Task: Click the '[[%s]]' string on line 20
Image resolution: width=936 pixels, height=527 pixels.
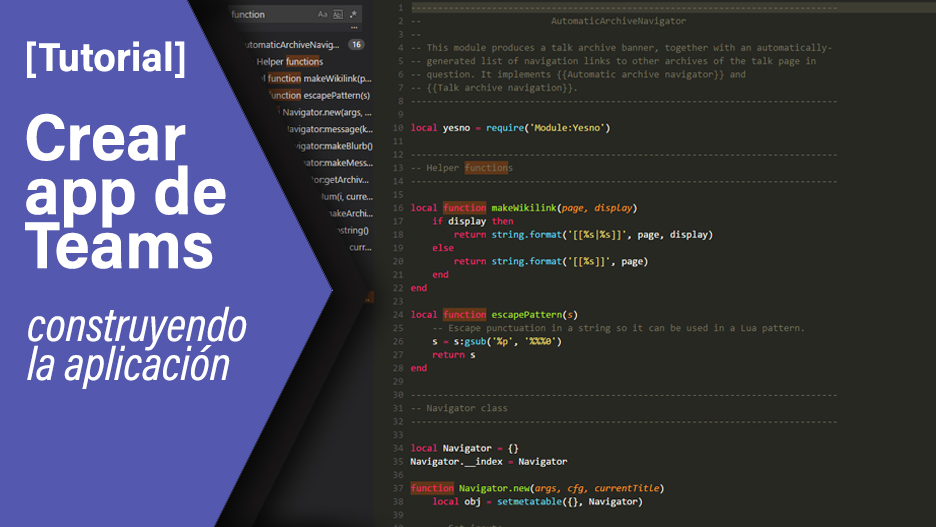Action: pos(589,261)
